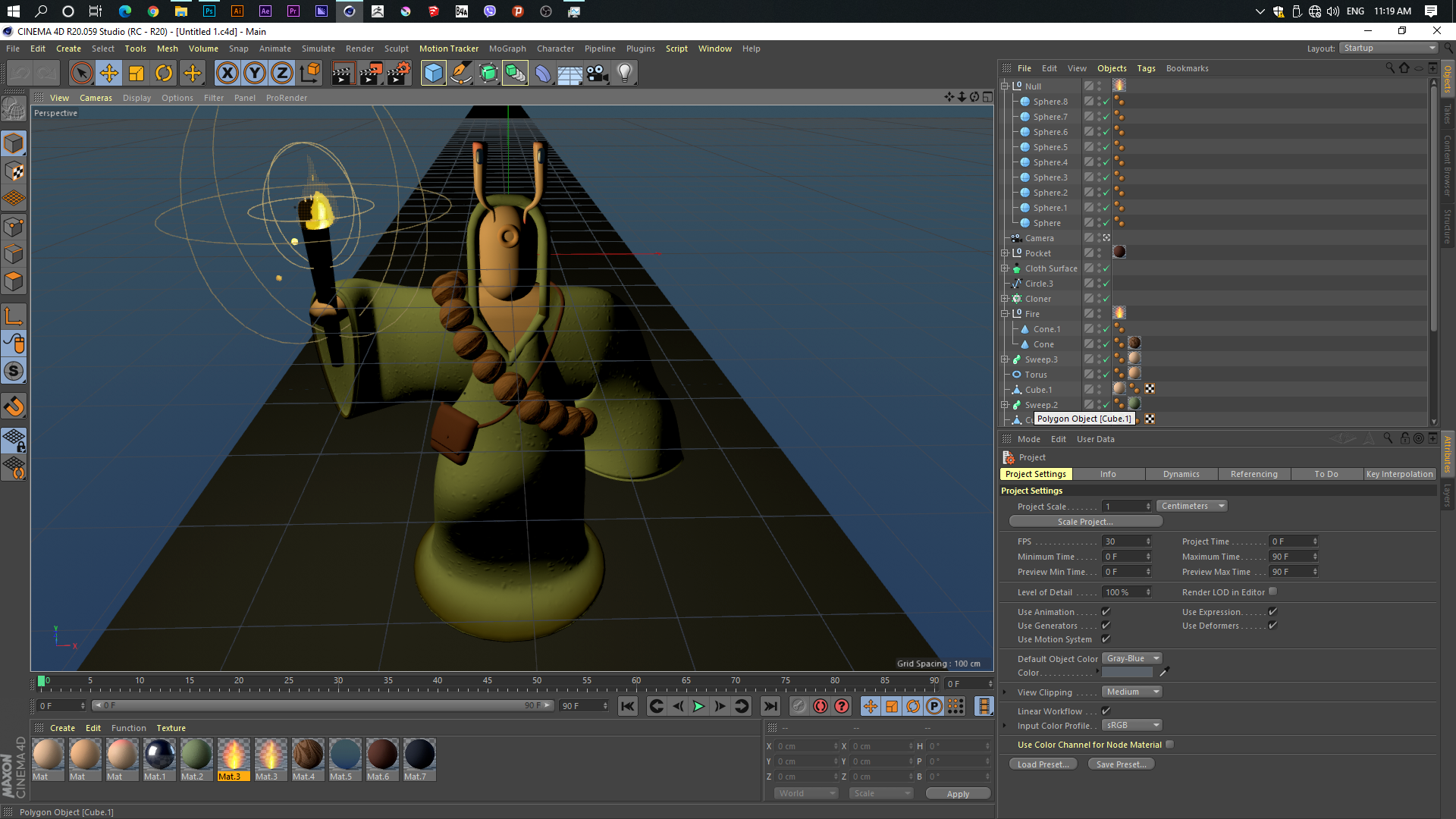
Task: Toggle Use Color Channel for Node Material
Action: (x=1169, y=745)
